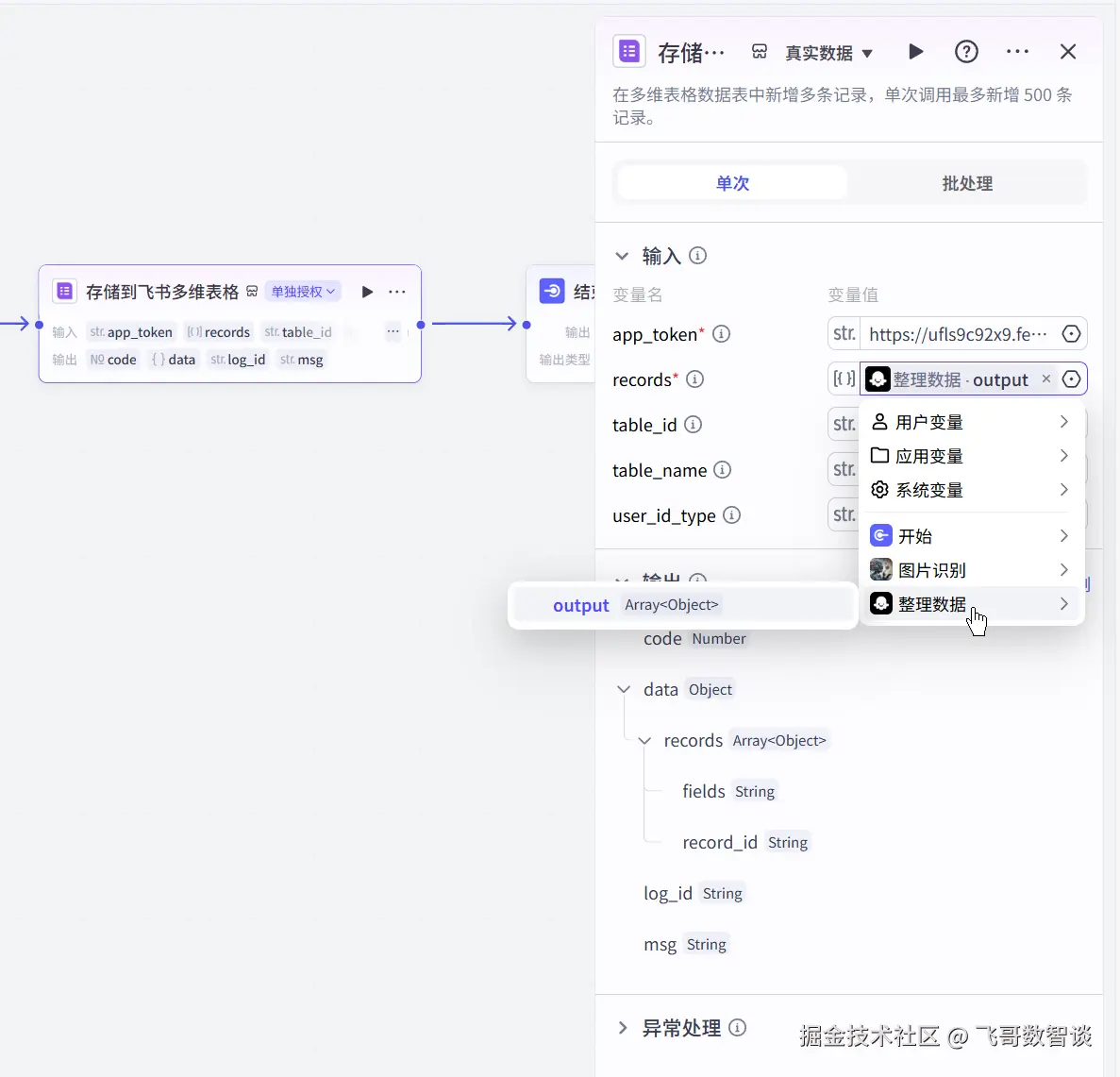Run the node with the panel play icon
1120x1077 pixels.
pos(915,52)
